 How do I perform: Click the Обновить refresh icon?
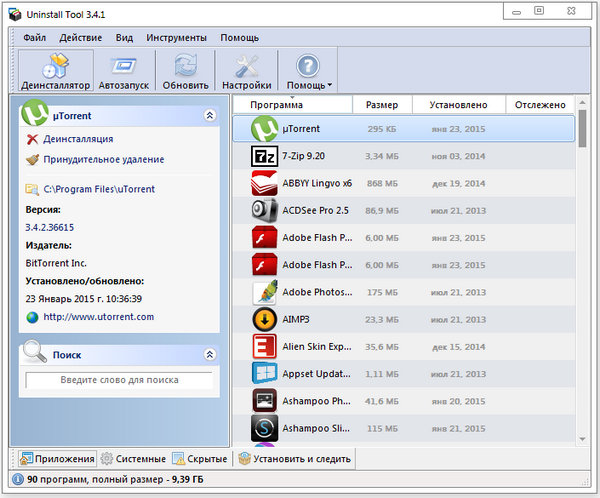184,72
